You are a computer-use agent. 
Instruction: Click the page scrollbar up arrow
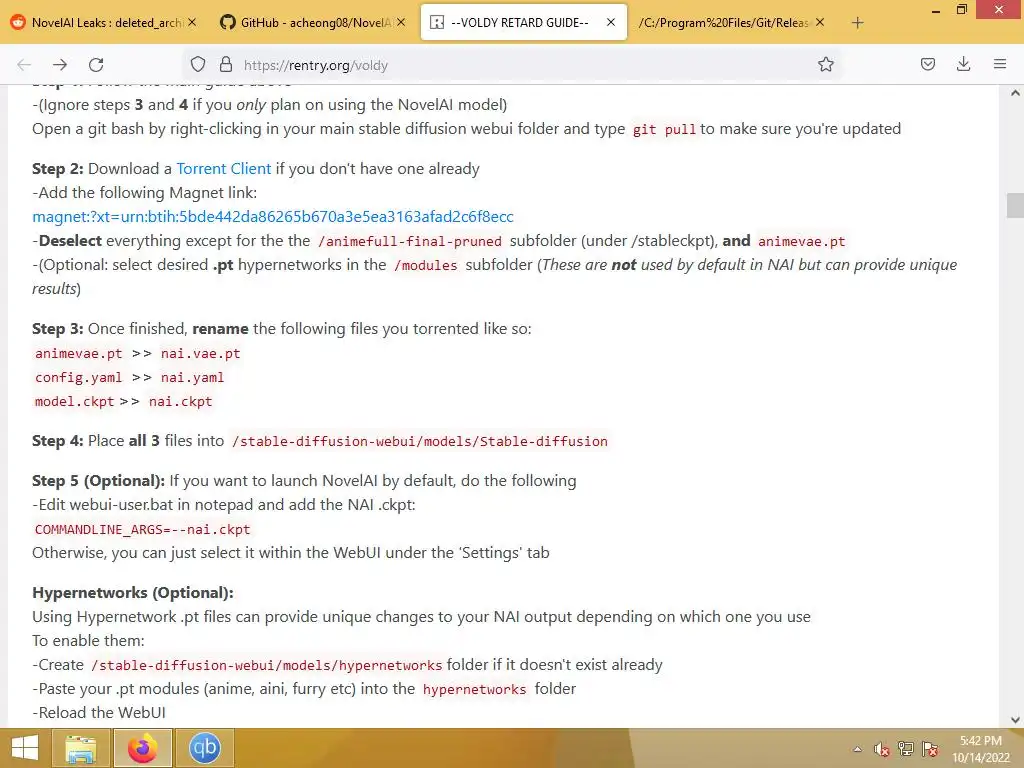click(x=1015, y=93)
